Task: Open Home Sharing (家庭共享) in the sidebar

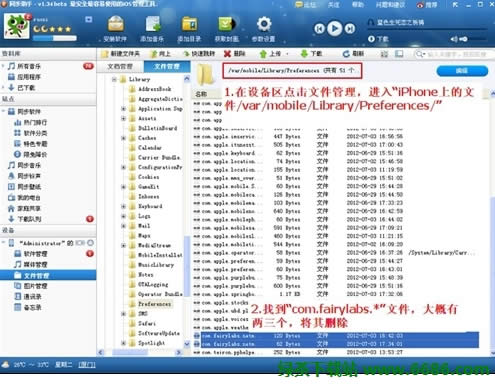Action: [x=25, y=208]
